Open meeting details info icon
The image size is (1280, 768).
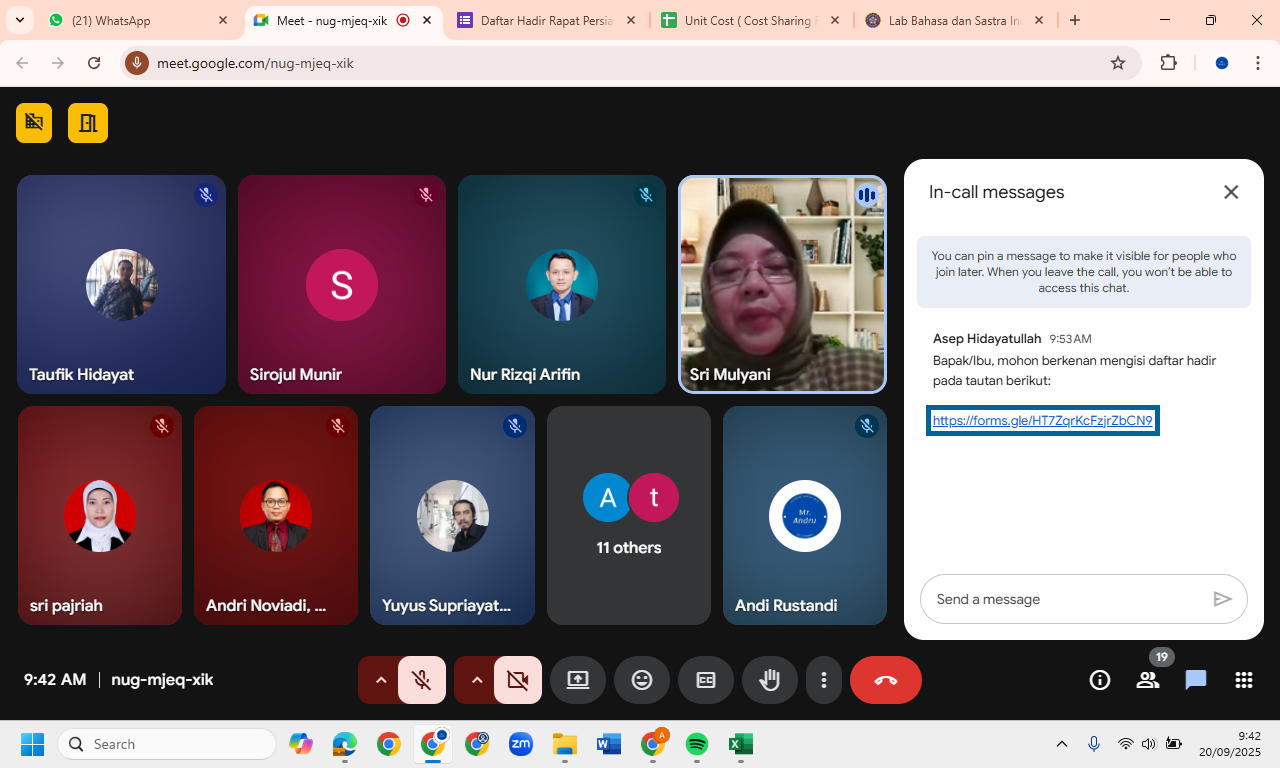click(1100, 680)
